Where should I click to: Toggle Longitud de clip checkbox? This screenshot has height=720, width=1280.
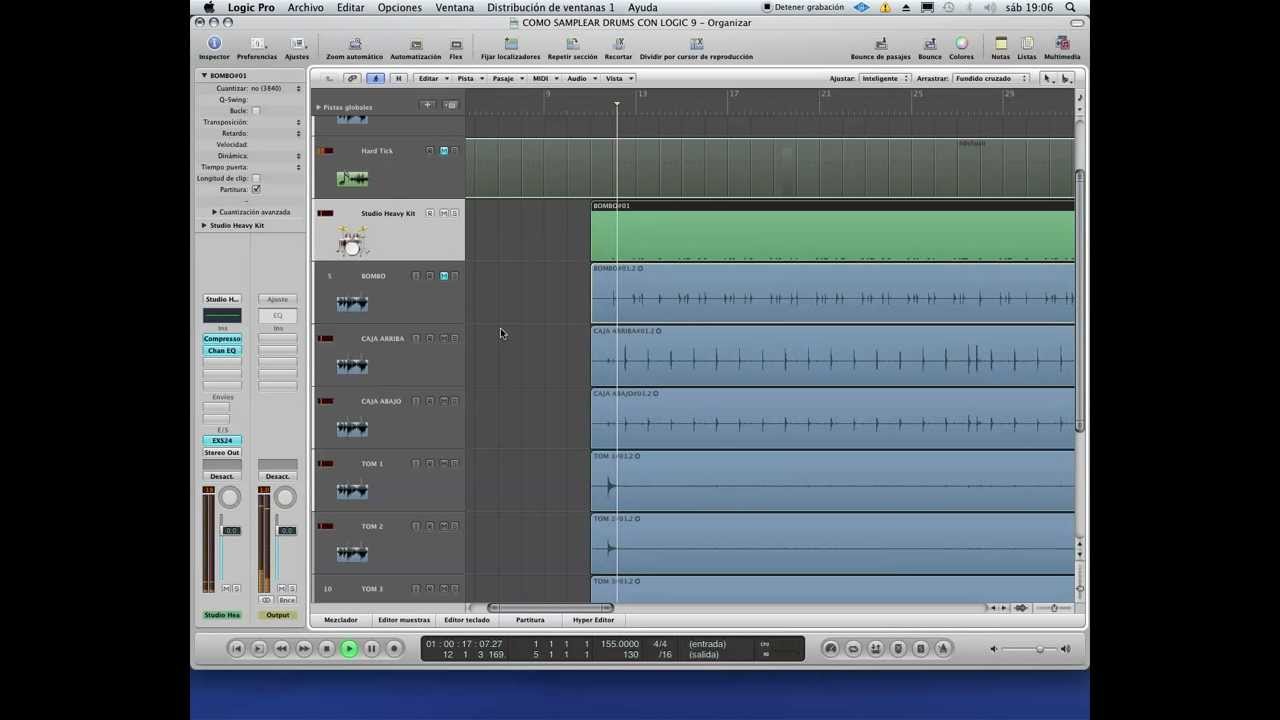tap(256, 178)
